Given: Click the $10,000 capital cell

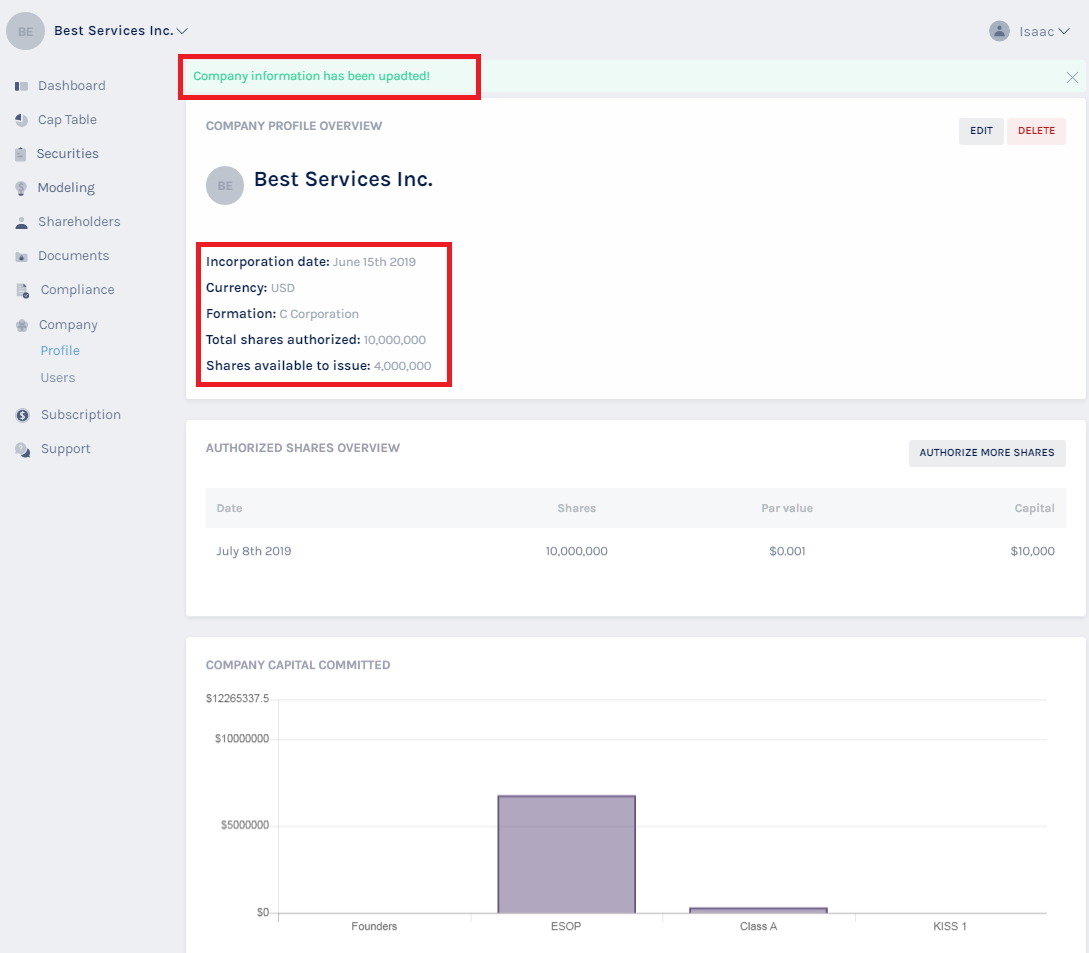Looking at the screenshot, I should pyautogui.click(x=1032, y=552).
